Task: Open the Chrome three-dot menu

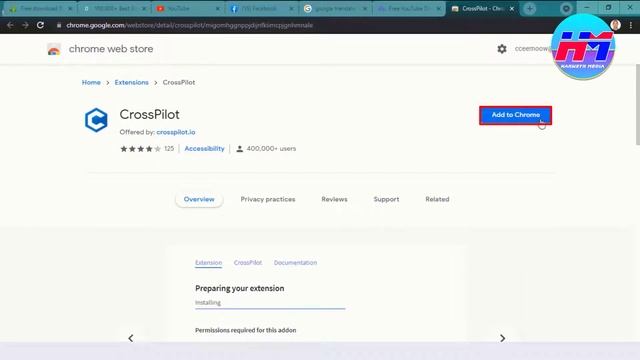Action: (631, 25)
